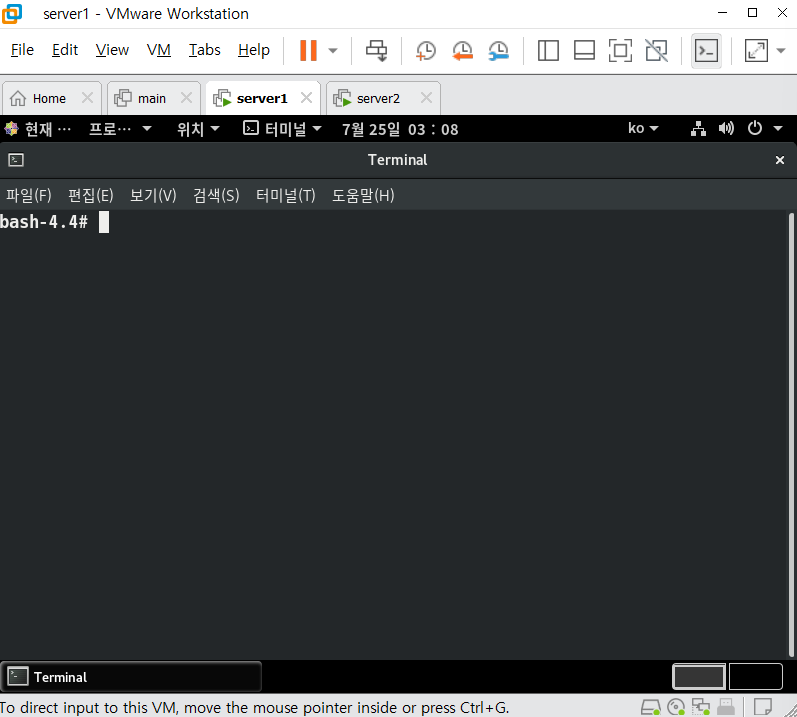Toggle the console view button
The width and height of the screenshot is (797, 717).
pos(707,50)
